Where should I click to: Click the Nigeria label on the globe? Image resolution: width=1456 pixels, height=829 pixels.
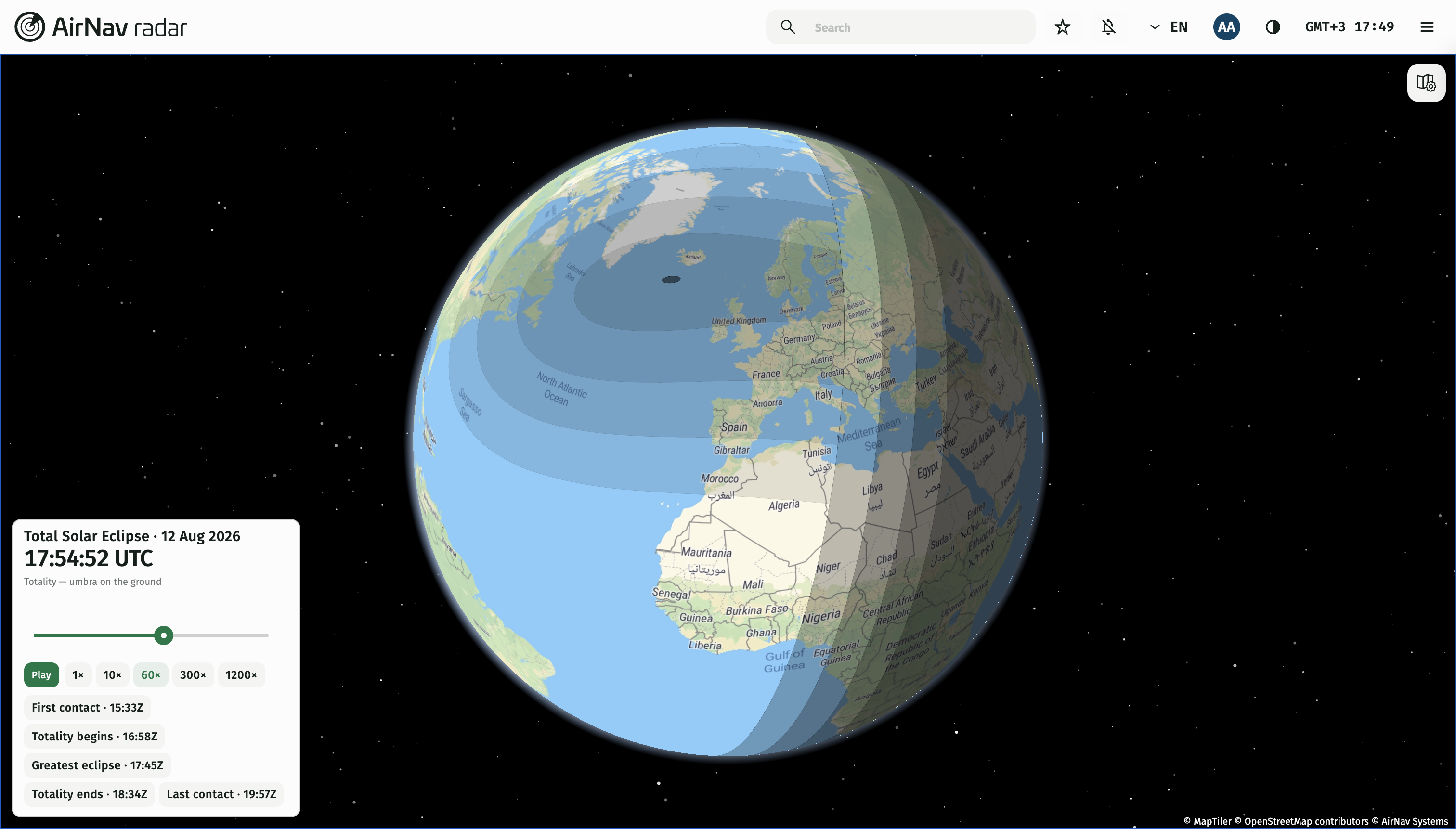click(821, 617)
